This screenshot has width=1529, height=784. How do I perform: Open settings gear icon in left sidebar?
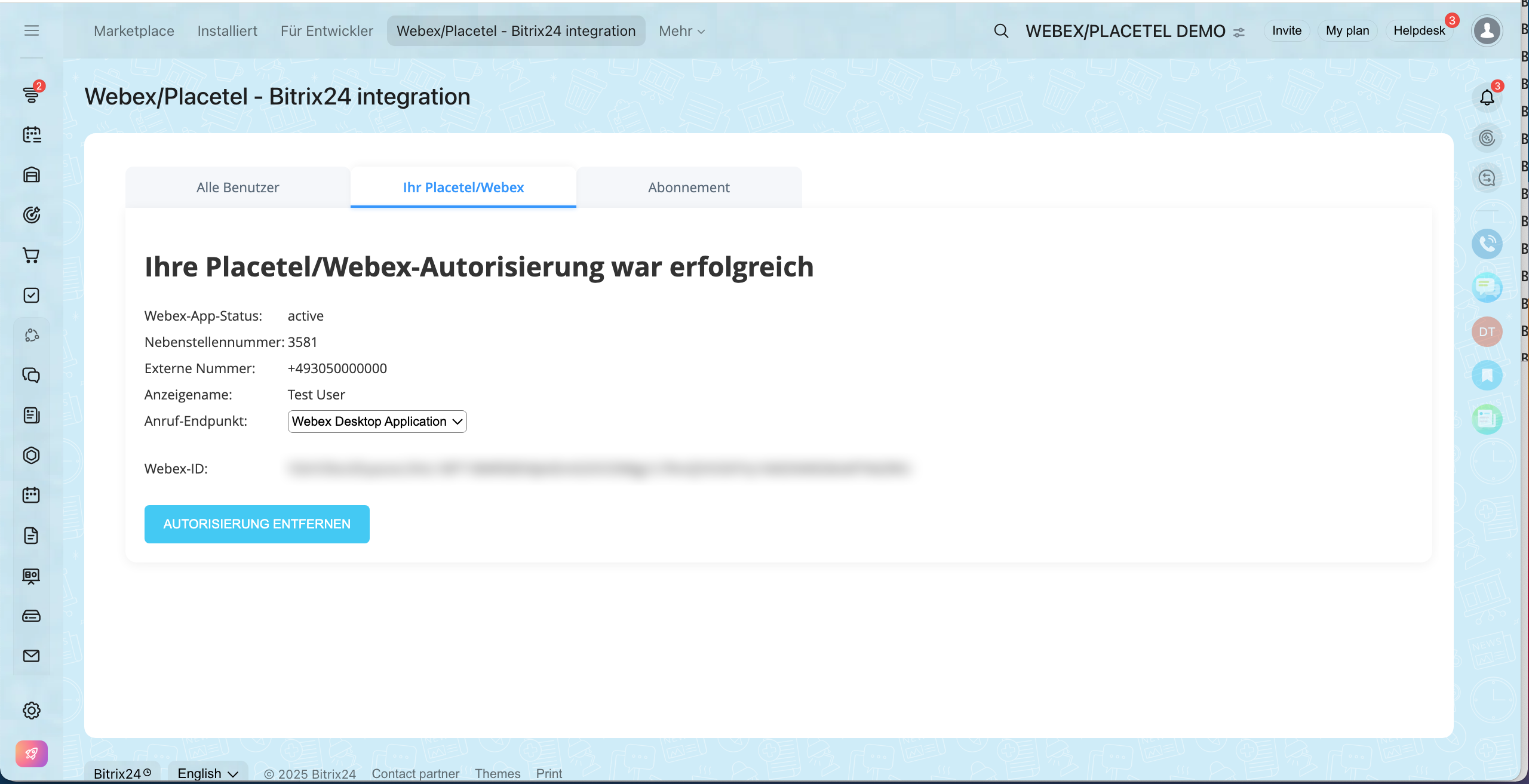pyautogui.click(x=31, y=710)
